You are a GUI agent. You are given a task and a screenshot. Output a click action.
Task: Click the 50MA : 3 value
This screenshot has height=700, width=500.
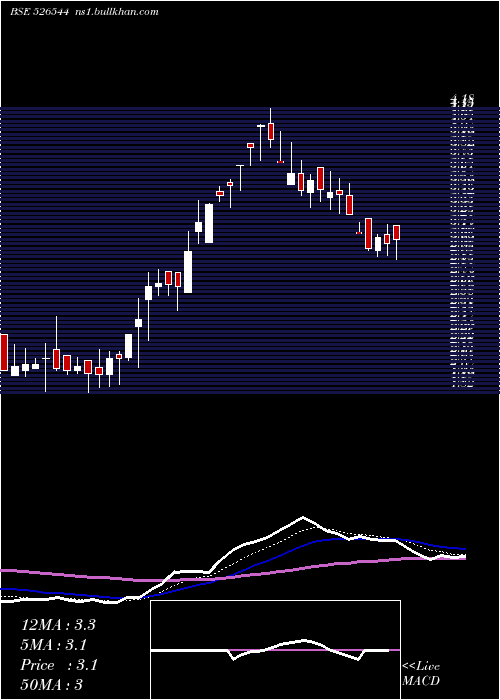pos(51,684)
